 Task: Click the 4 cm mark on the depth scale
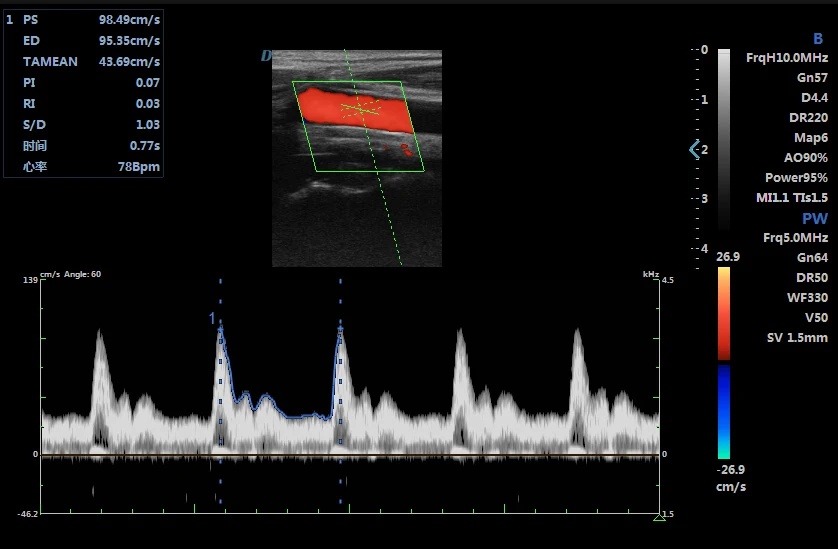pos(704,249)
